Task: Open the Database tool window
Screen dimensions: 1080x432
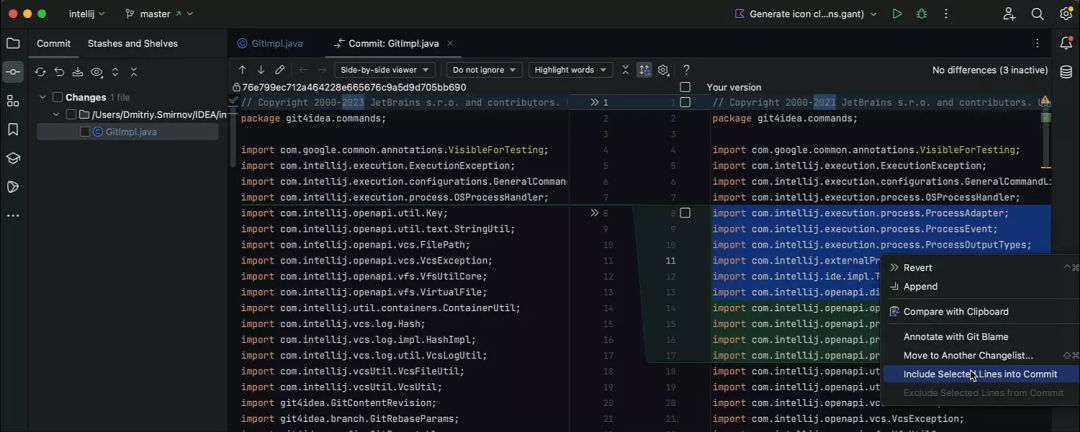Action: click(x=1066, y=72)
